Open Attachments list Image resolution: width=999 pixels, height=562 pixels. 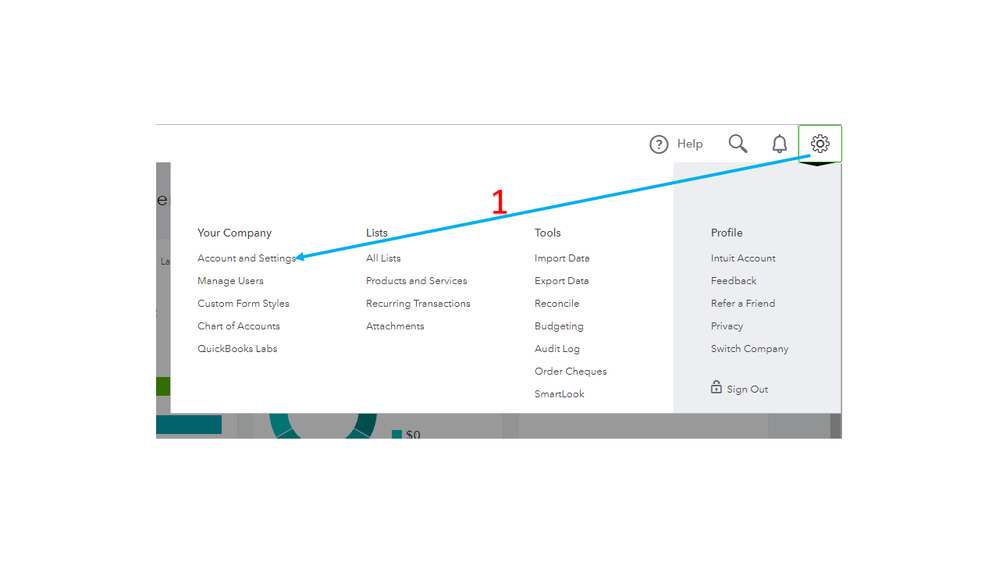(x=394, y=326)
